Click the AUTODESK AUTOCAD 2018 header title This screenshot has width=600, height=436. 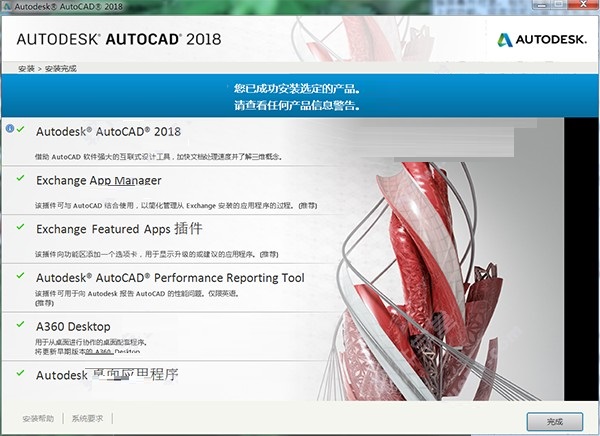click(x=118, y=40)
